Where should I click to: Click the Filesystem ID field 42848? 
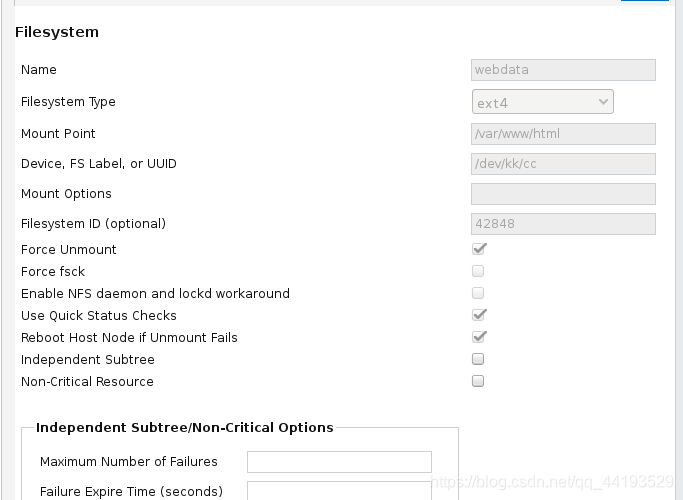[x=563, y=224]
